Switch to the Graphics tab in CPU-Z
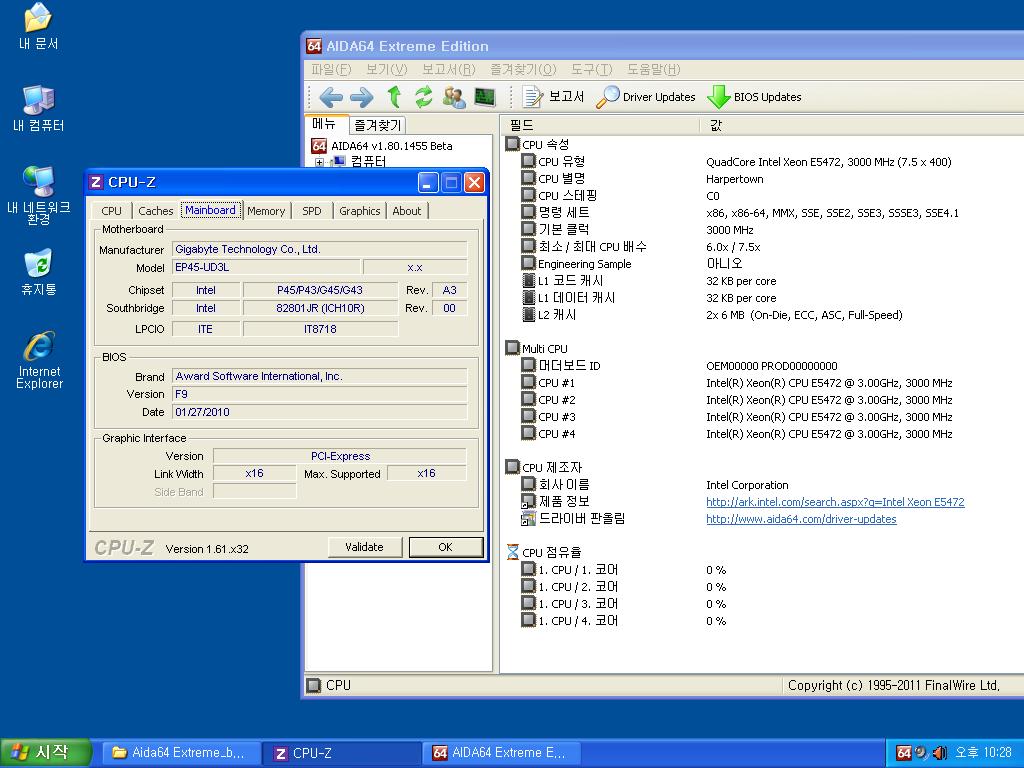This screenshot has height=768, width=1024. coord(359,211)
